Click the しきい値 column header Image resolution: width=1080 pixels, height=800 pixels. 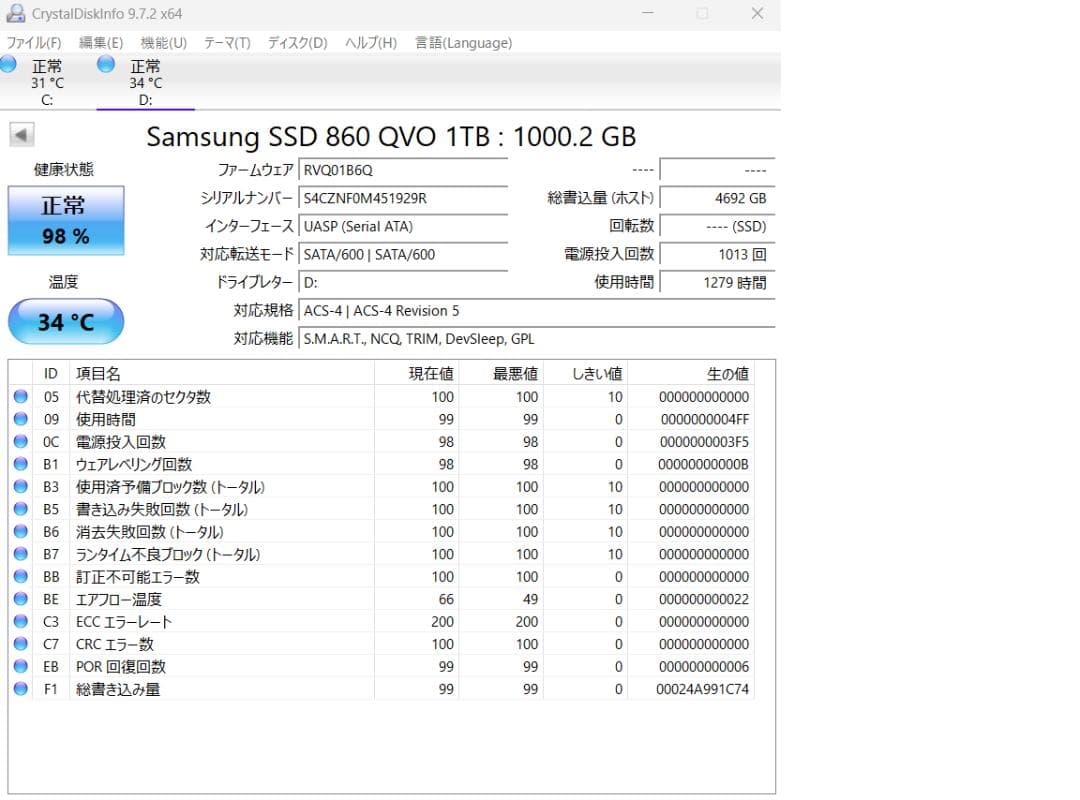tap(585, 373)
